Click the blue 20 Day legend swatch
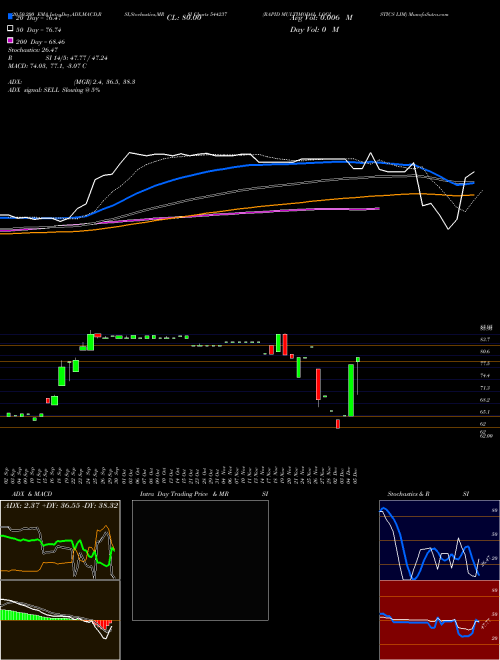Viewport: 500px width, 660px height. [x=10, y=17]
